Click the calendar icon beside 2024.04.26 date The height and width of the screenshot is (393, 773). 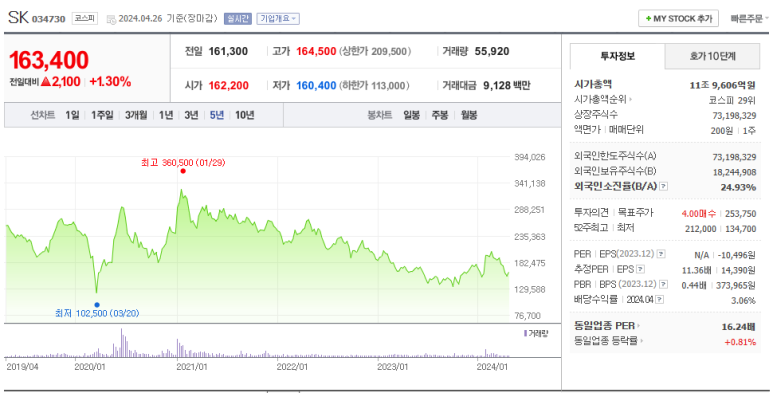(x=111, y=19)
